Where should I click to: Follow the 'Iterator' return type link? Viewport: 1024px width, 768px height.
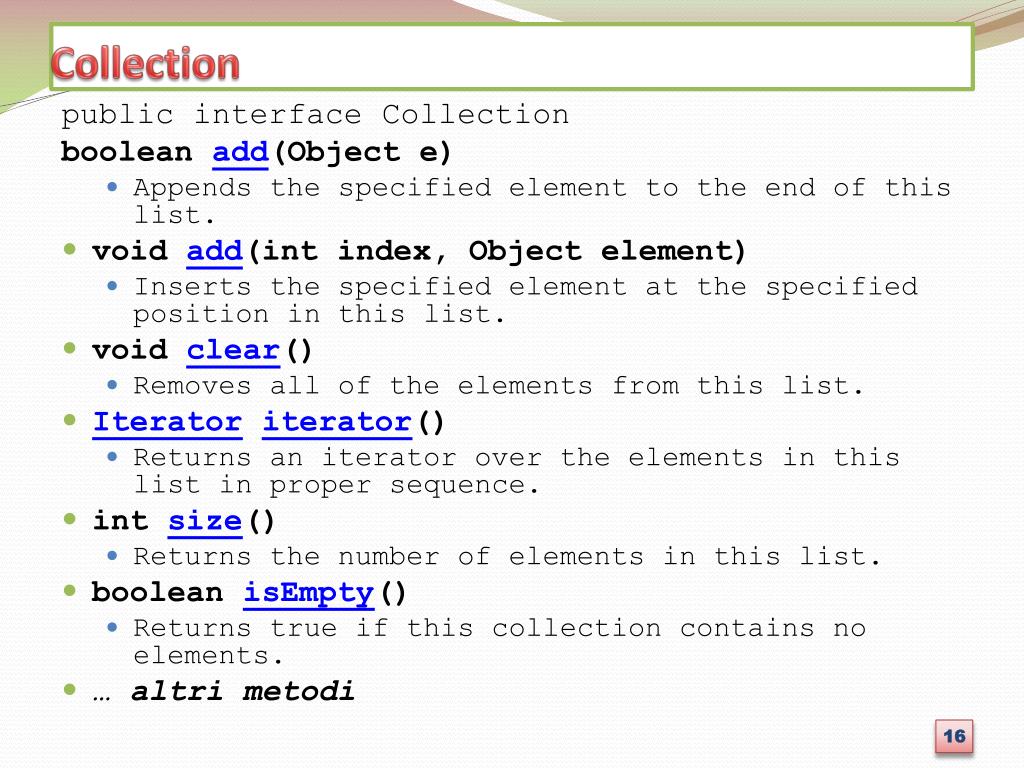click(x=167, y=423)
